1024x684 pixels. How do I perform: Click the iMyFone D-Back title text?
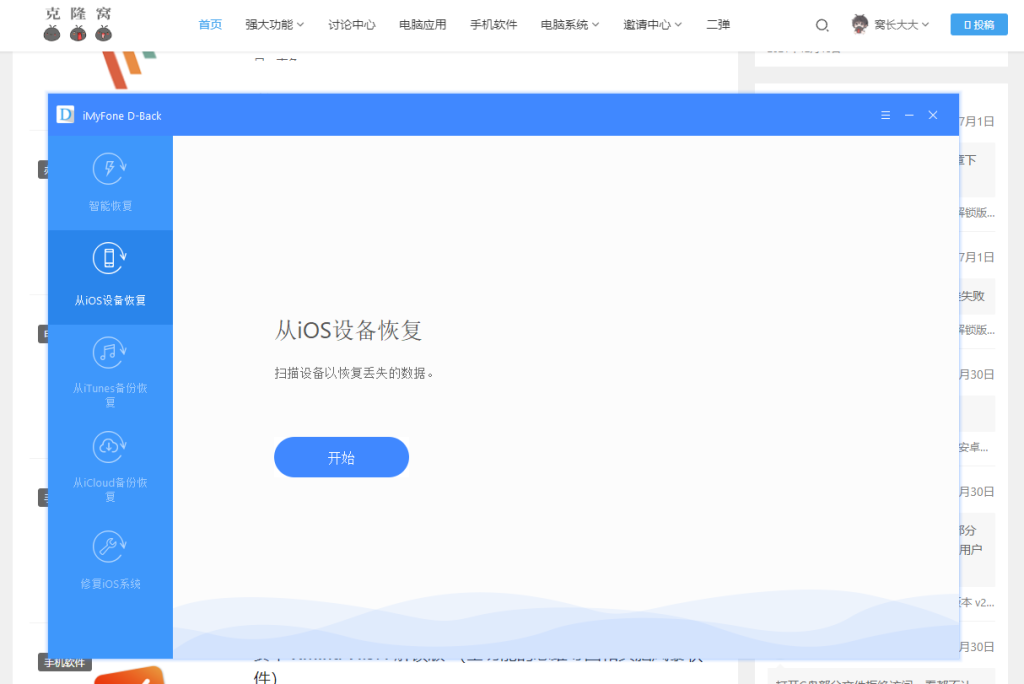122,116
